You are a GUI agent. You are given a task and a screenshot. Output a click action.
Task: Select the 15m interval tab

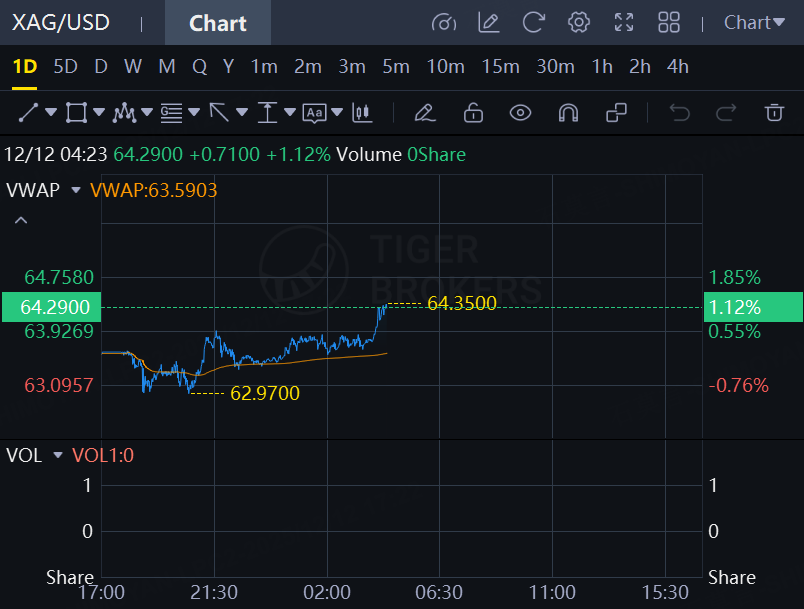500,67
